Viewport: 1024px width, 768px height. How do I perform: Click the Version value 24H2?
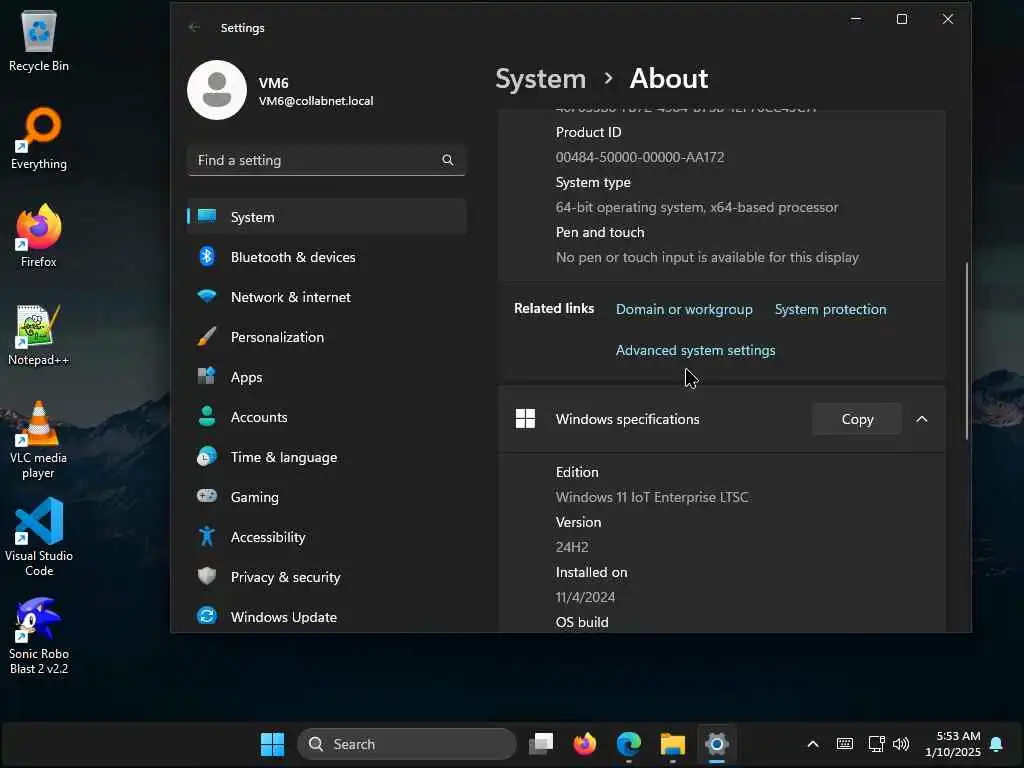[x=572, y=547]
